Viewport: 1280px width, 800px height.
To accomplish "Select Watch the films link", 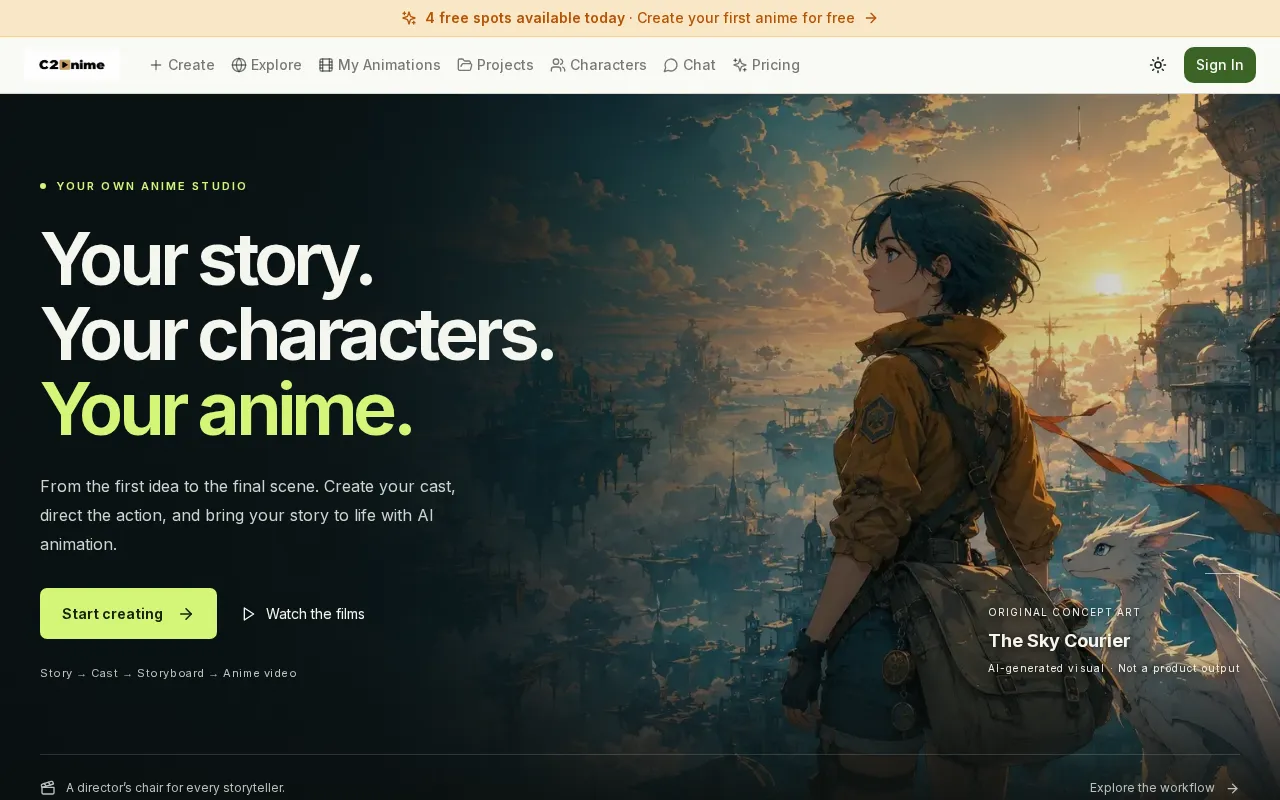I will [x=303, y=614].
